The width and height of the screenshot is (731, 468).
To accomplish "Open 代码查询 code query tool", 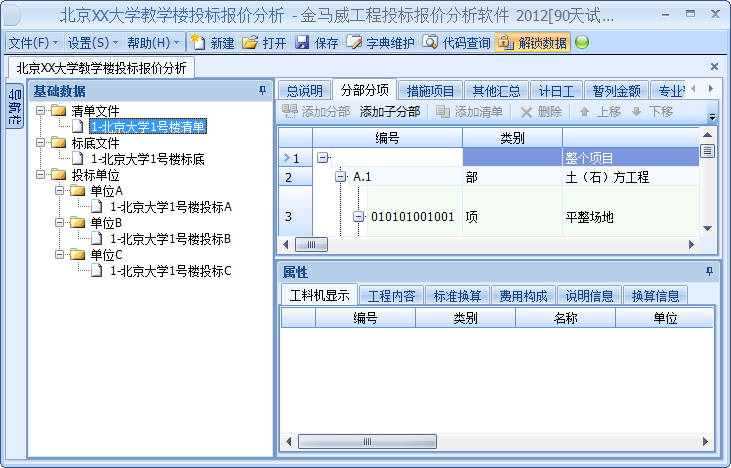I will (430, 42).
